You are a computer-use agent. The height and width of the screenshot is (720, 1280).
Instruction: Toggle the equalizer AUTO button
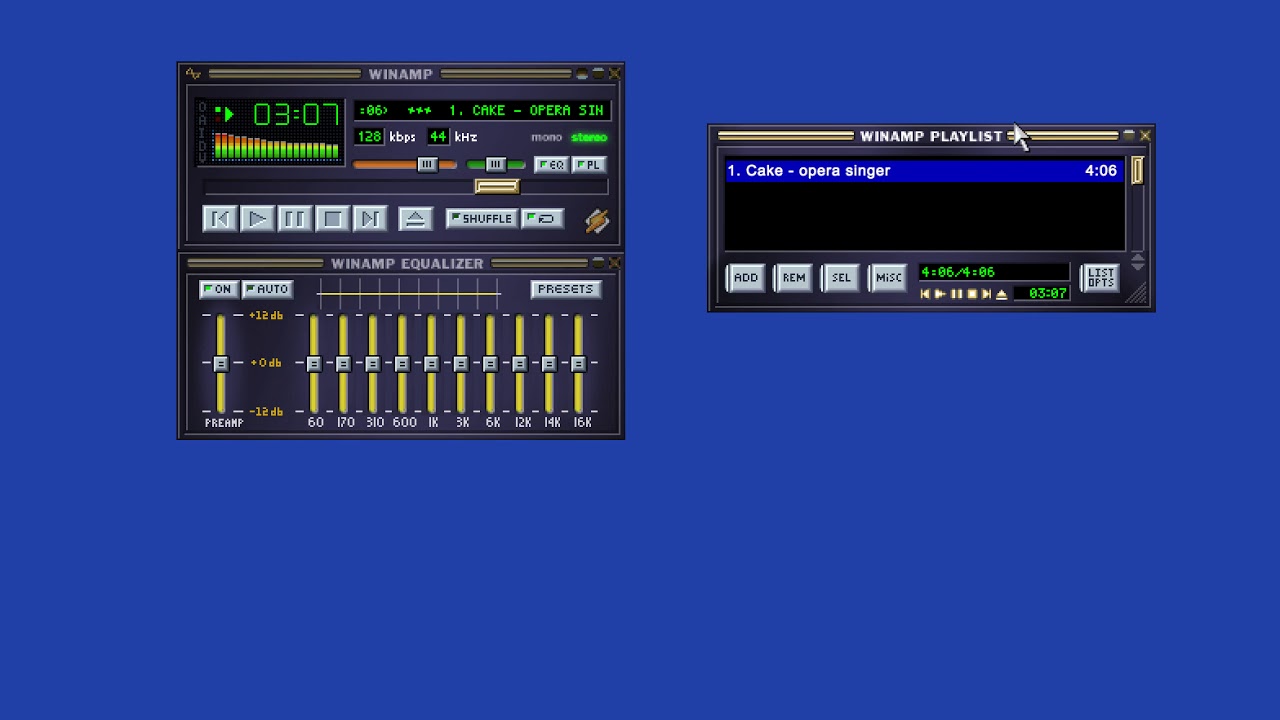click(267, 289)
